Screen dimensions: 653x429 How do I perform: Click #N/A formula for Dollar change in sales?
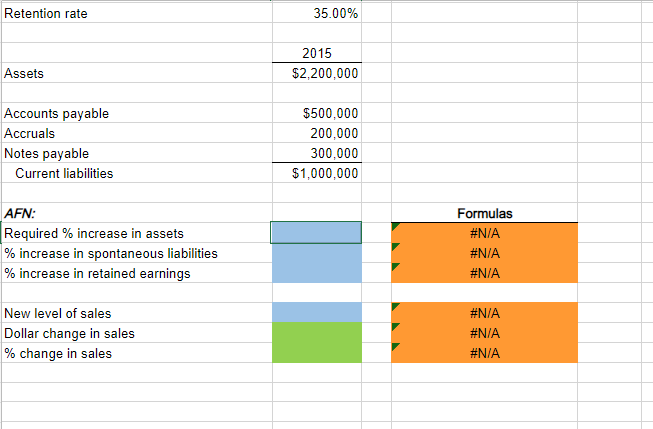pyautogui.click(x=484, y=333)
